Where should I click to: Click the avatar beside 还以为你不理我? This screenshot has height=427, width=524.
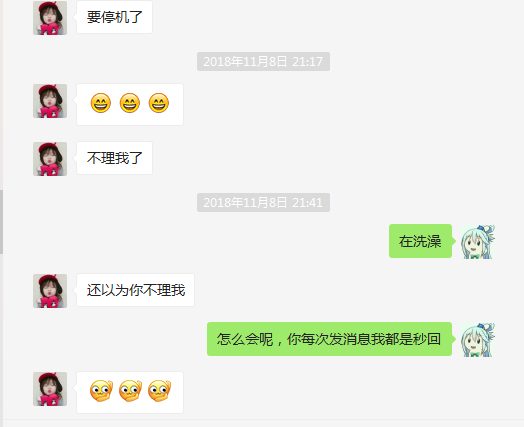coord(50,291)
